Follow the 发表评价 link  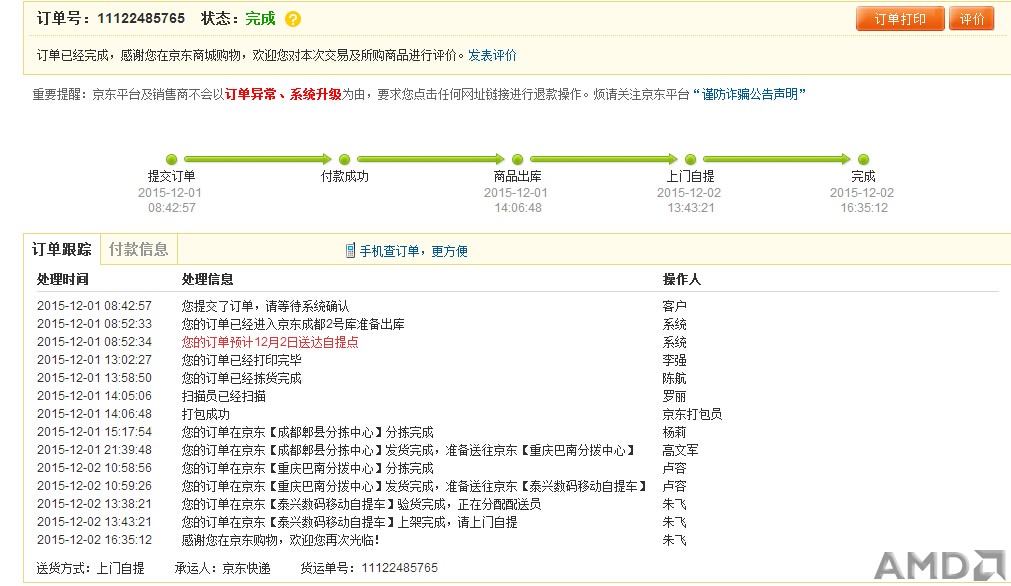[x=492, y=55]
